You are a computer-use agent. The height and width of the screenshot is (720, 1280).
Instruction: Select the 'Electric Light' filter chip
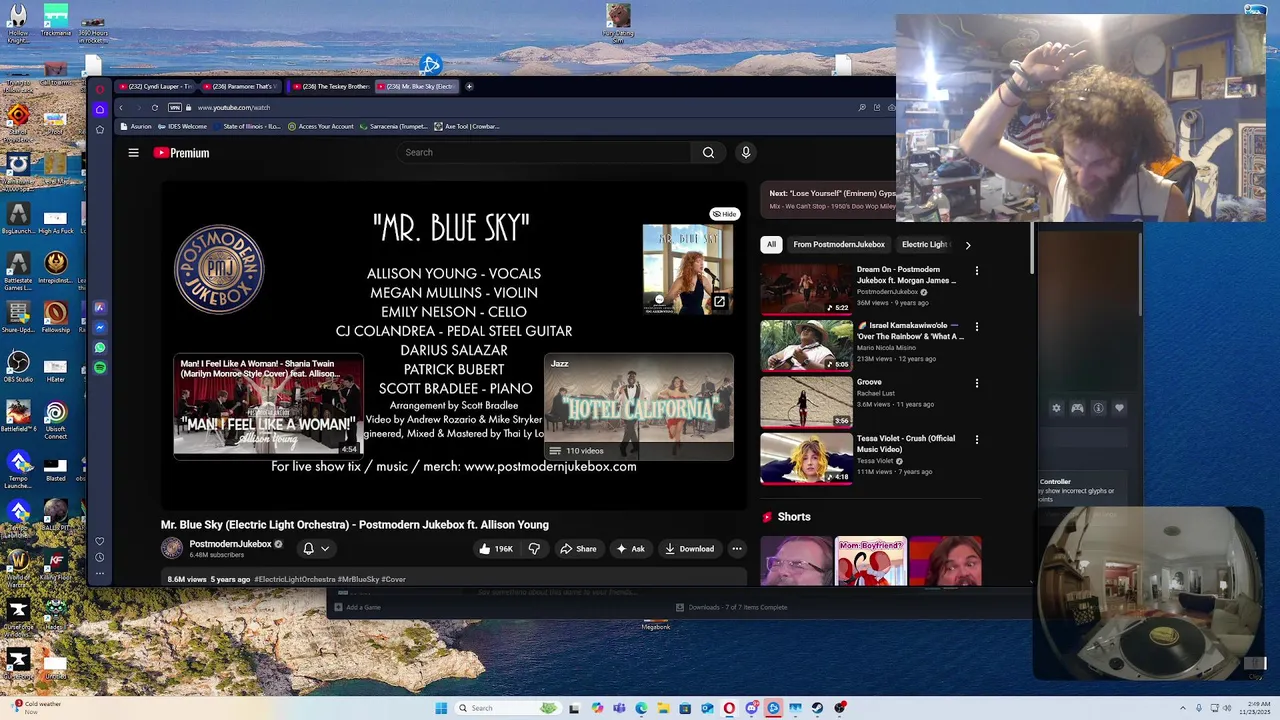point(924,244)
